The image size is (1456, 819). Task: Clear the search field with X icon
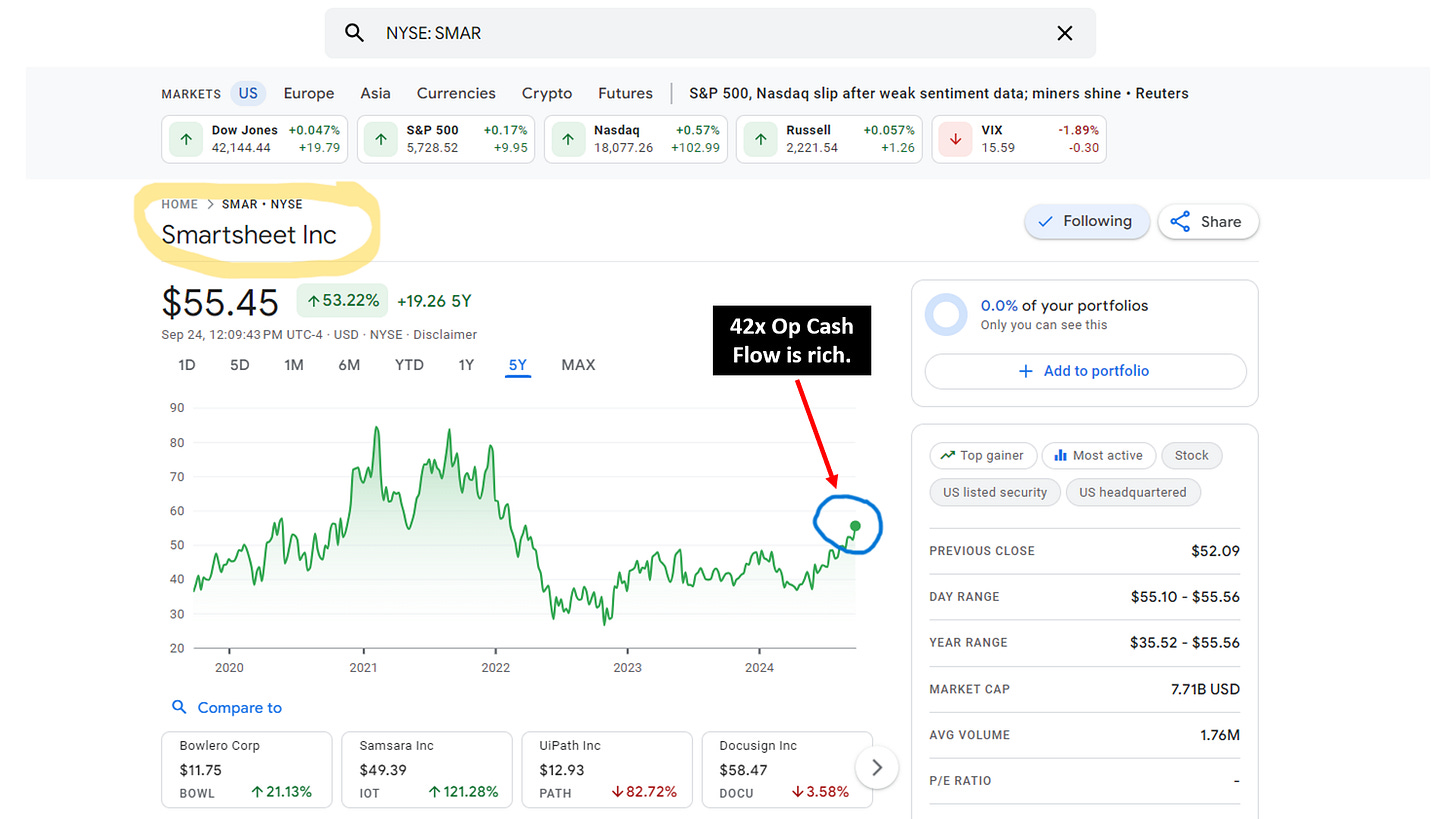coord(1065,33)
